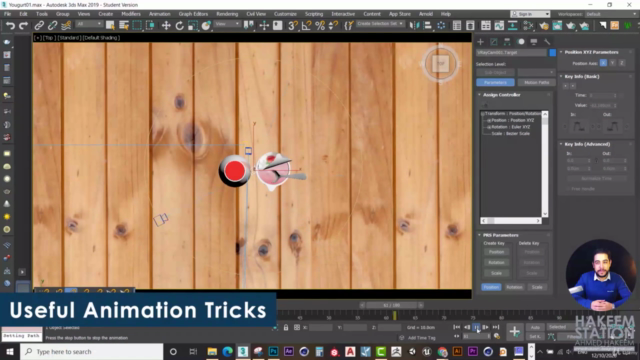
Task: Toggle the Window/Crossing selection mode
Action: (150, 26)
